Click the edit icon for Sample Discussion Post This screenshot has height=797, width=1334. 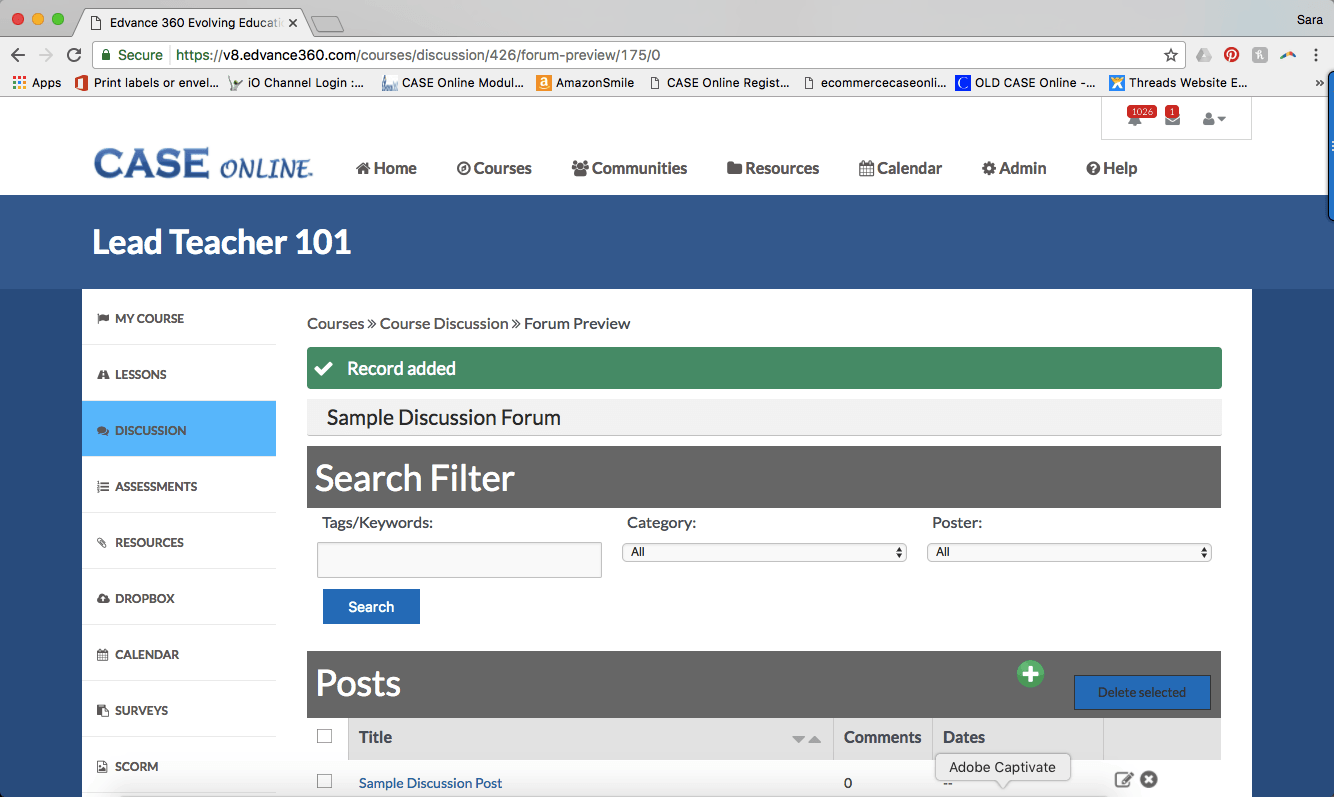(1124, 780)
